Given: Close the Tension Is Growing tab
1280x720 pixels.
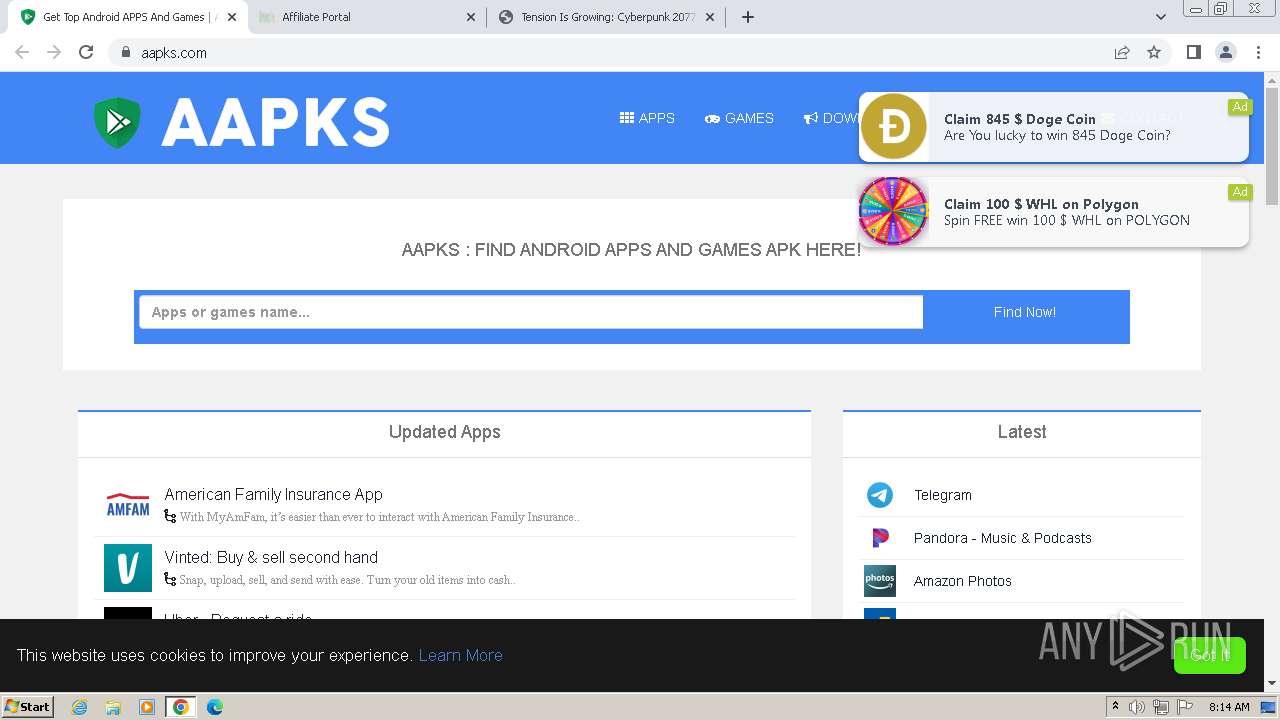Looking at the screenshot, I should click(x=710, y=17).
